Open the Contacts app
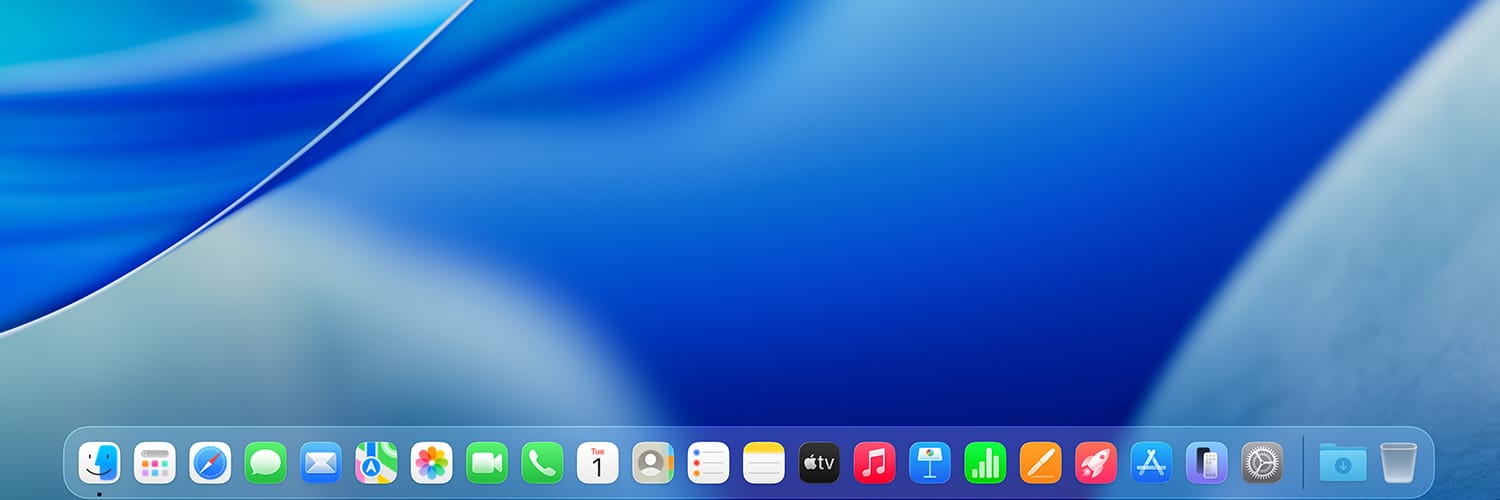This screenshot has height=500, width=1500. [x=653, y=463]
